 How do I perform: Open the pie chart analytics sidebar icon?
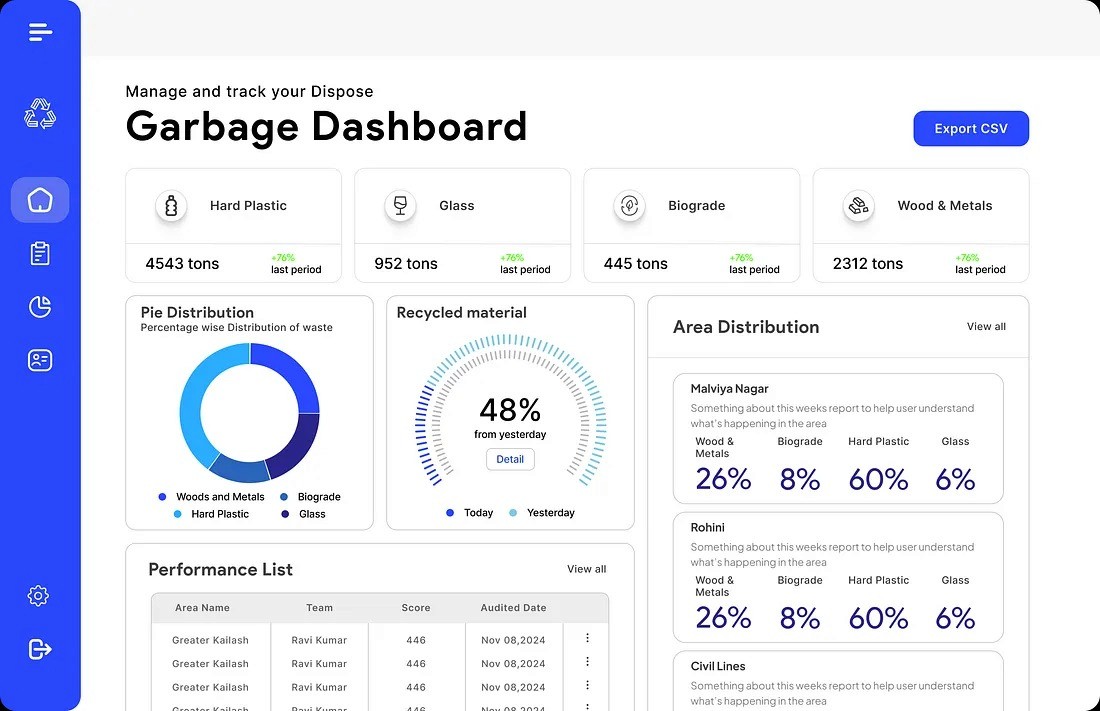point(40,307)
